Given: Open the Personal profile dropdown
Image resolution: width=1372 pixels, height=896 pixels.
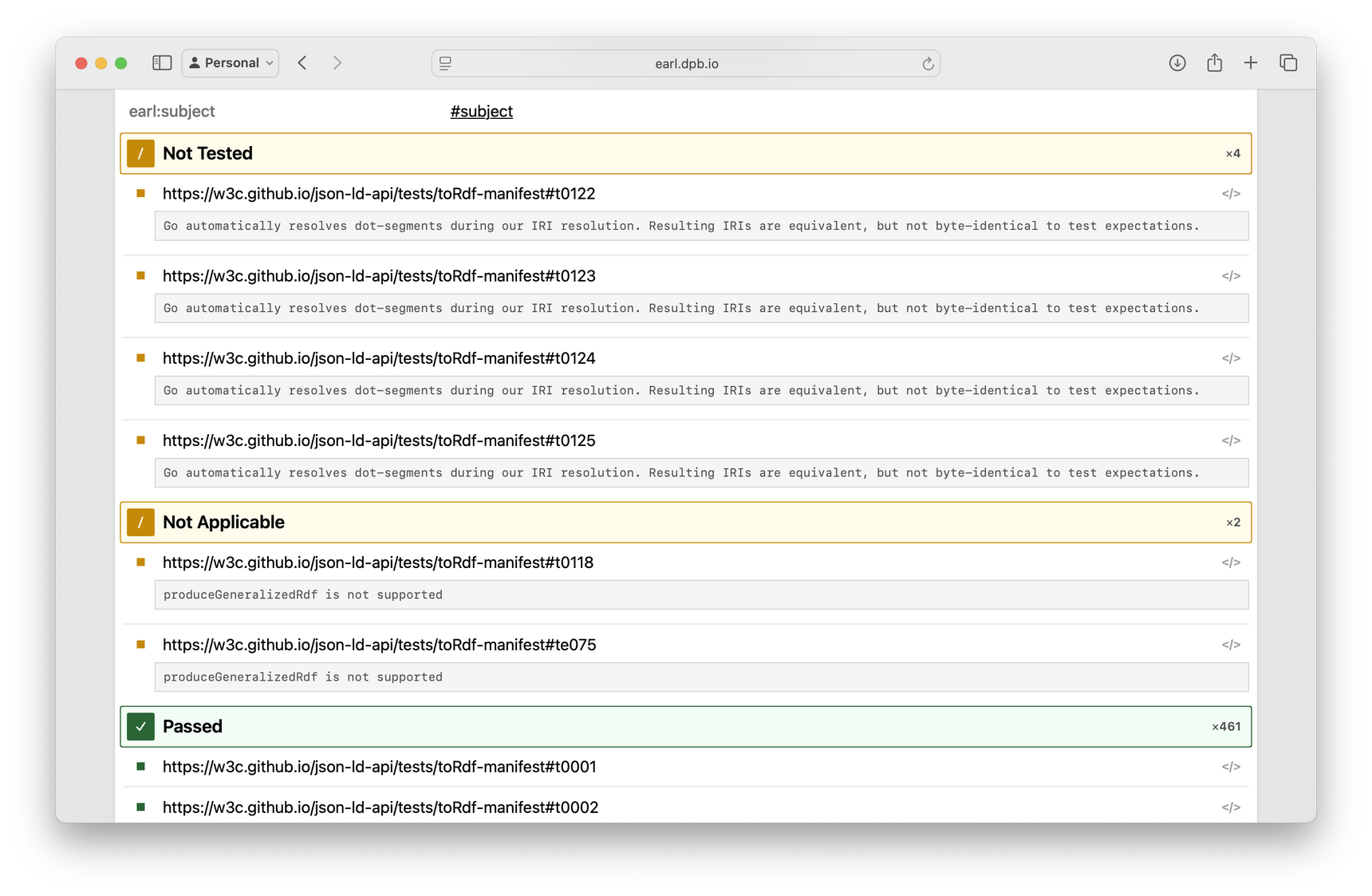Looking at the screenshot, I should [x=230, y=62].
